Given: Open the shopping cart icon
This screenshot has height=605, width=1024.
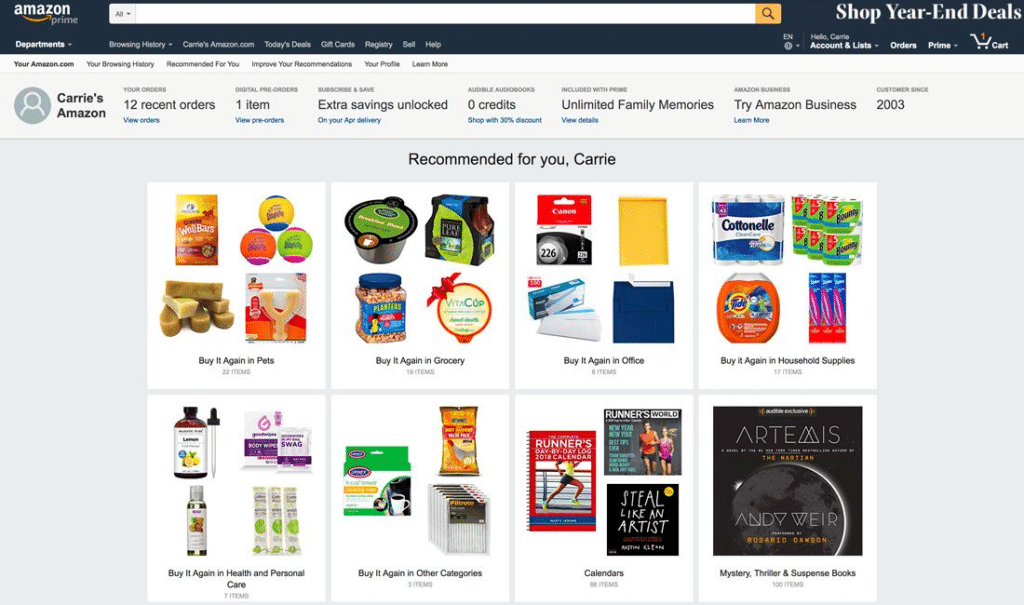Looking at the screenshot, I should pyautogui.click(x=989, y=42).
